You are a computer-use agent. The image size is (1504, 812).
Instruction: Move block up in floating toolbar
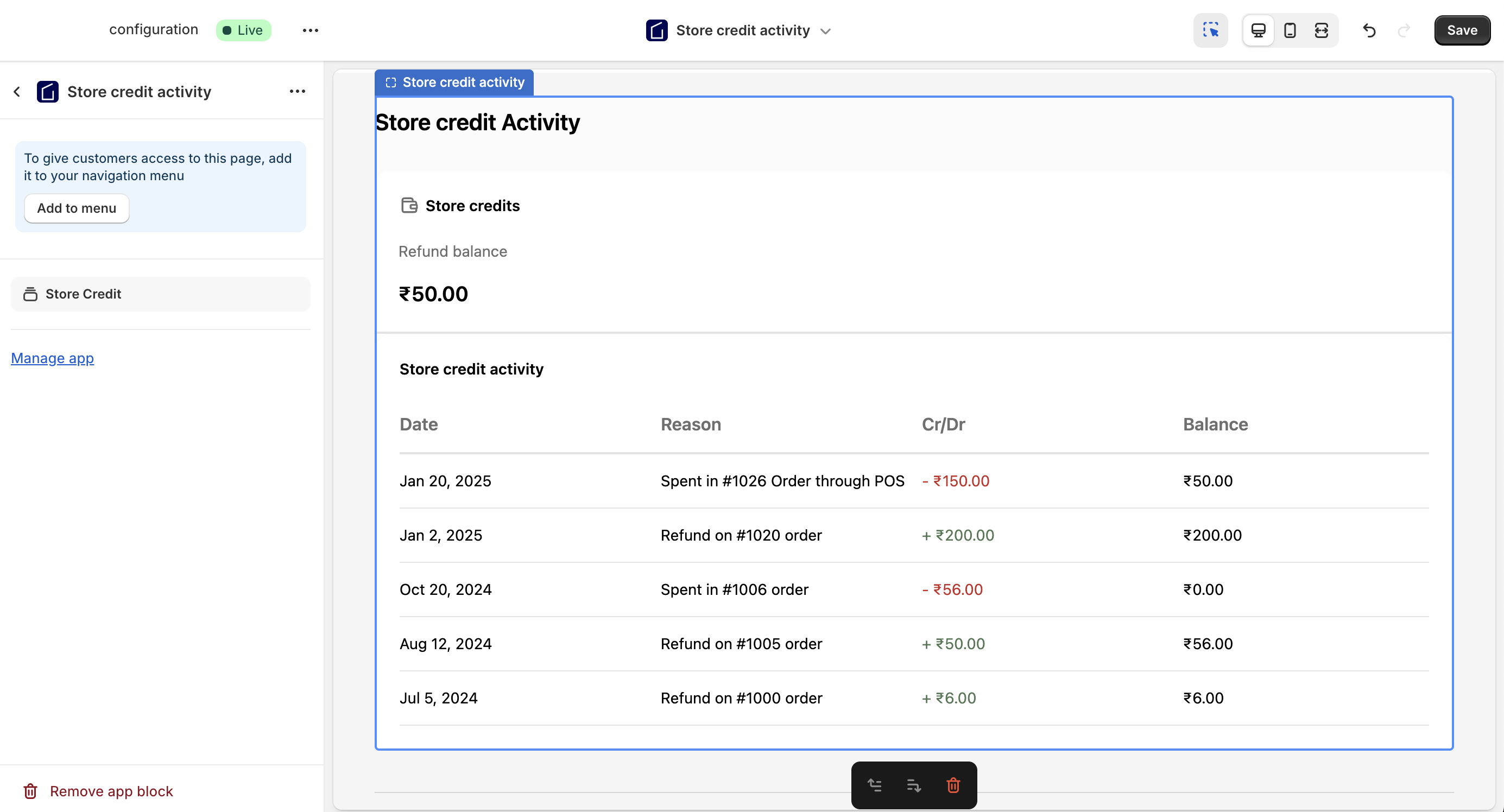click(875, 785)
